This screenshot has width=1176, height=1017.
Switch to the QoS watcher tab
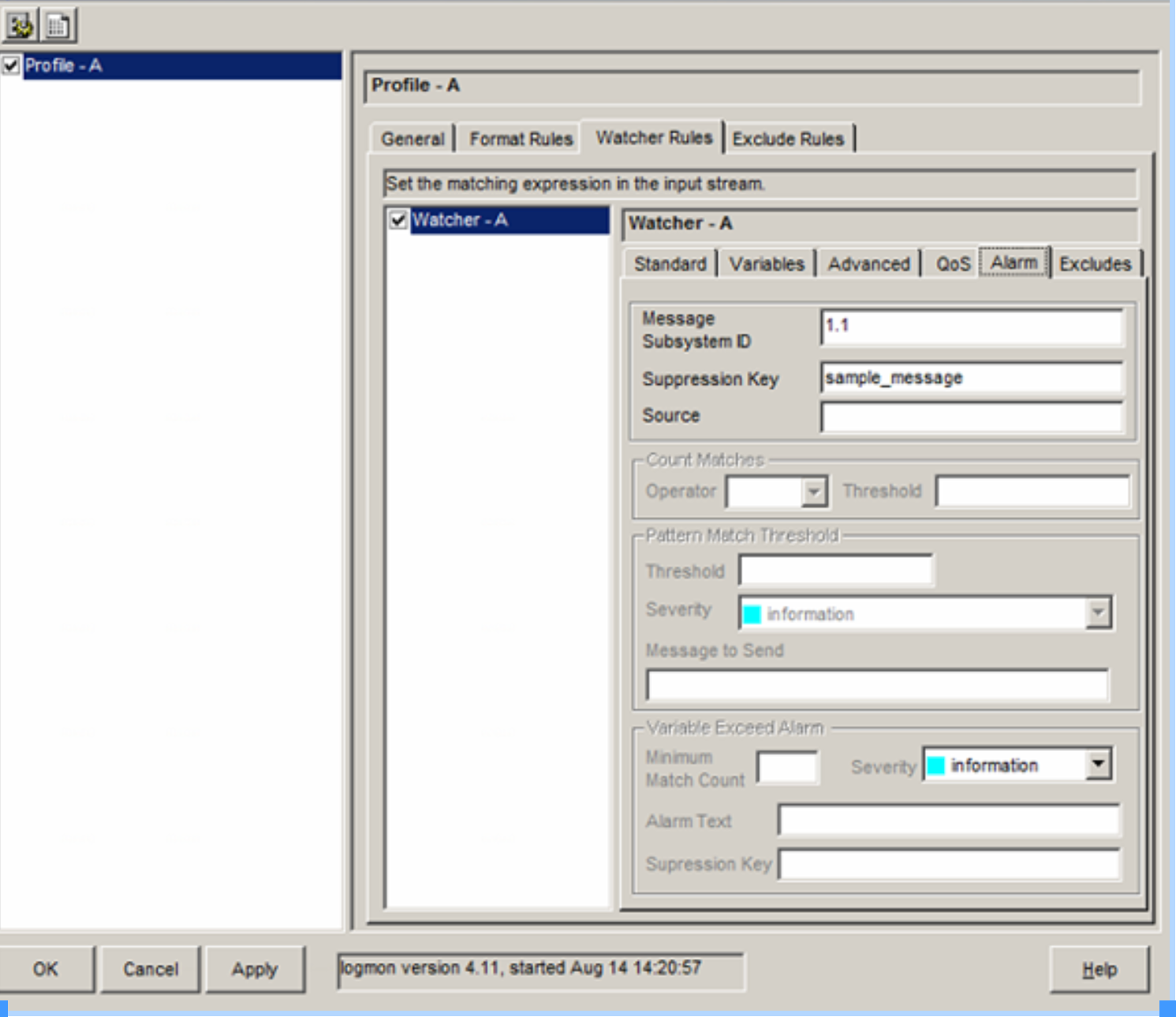coord(952,264)
